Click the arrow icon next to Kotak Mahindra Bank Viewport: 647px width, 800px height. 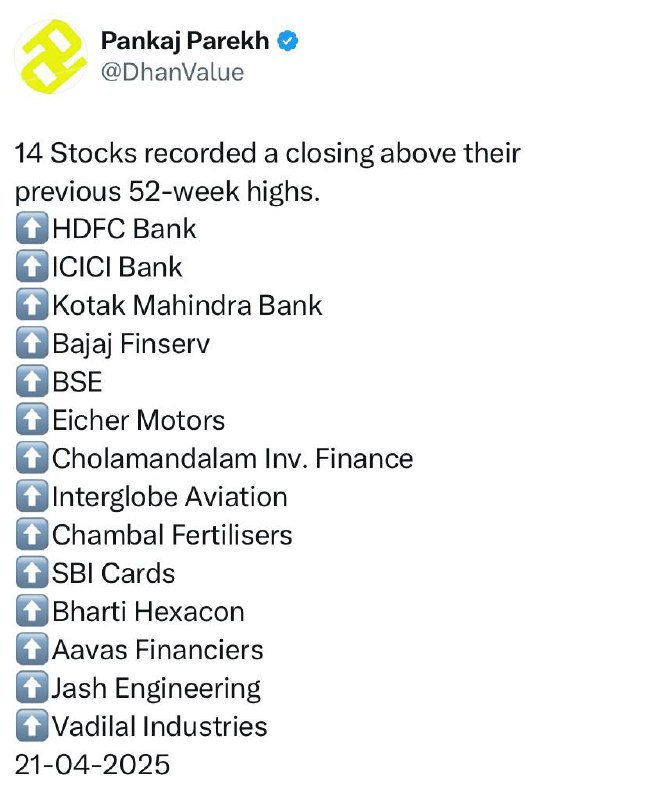32,305
